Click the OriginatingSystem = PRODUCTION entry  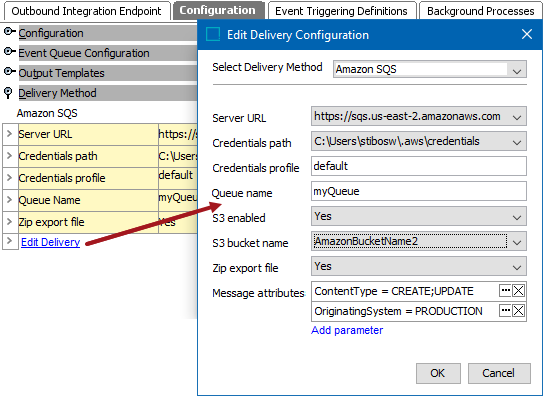point(398,311)
